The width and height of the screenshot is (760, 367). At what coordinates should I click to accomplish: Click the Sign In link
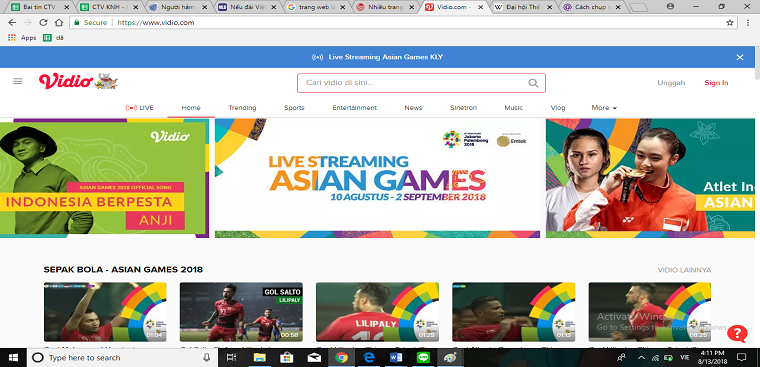tap(716, 83)
